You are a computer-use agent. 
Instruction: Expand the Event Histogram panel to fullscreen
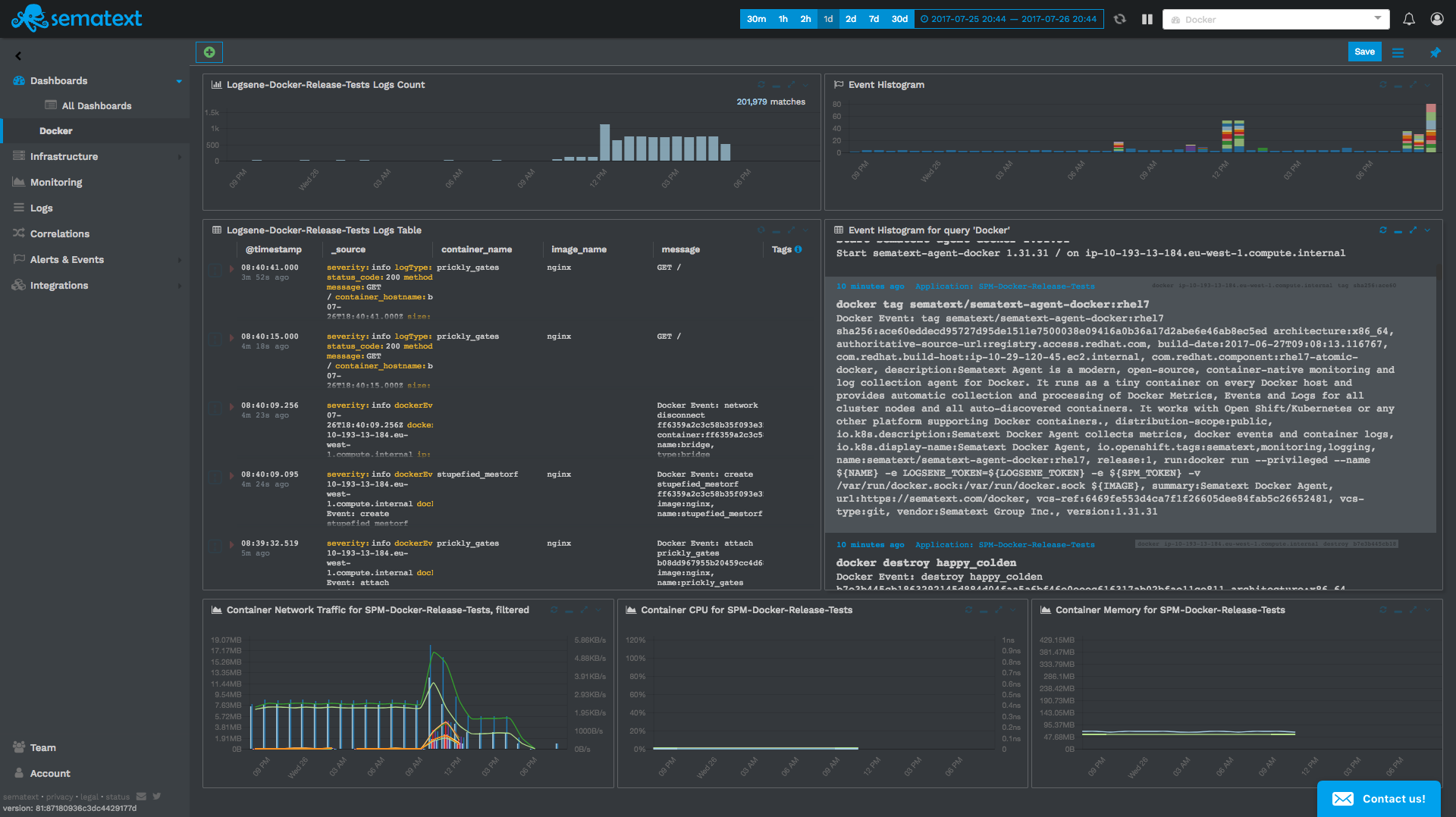point(1413,84)
